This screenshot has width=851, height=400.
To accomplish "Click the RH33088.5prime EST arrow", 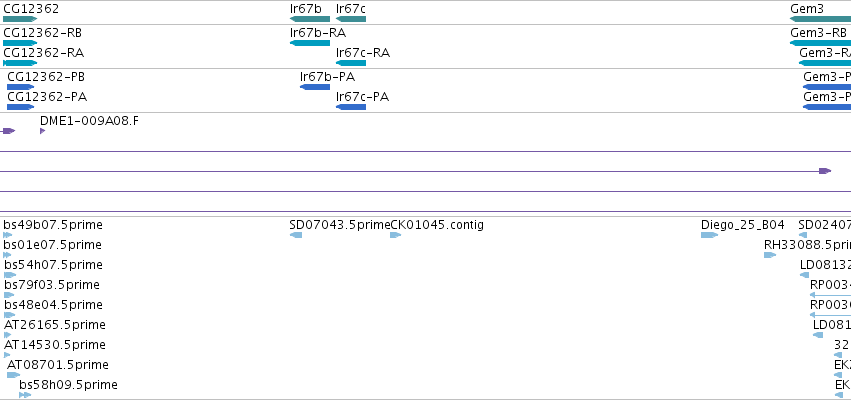I will [770, 255].
